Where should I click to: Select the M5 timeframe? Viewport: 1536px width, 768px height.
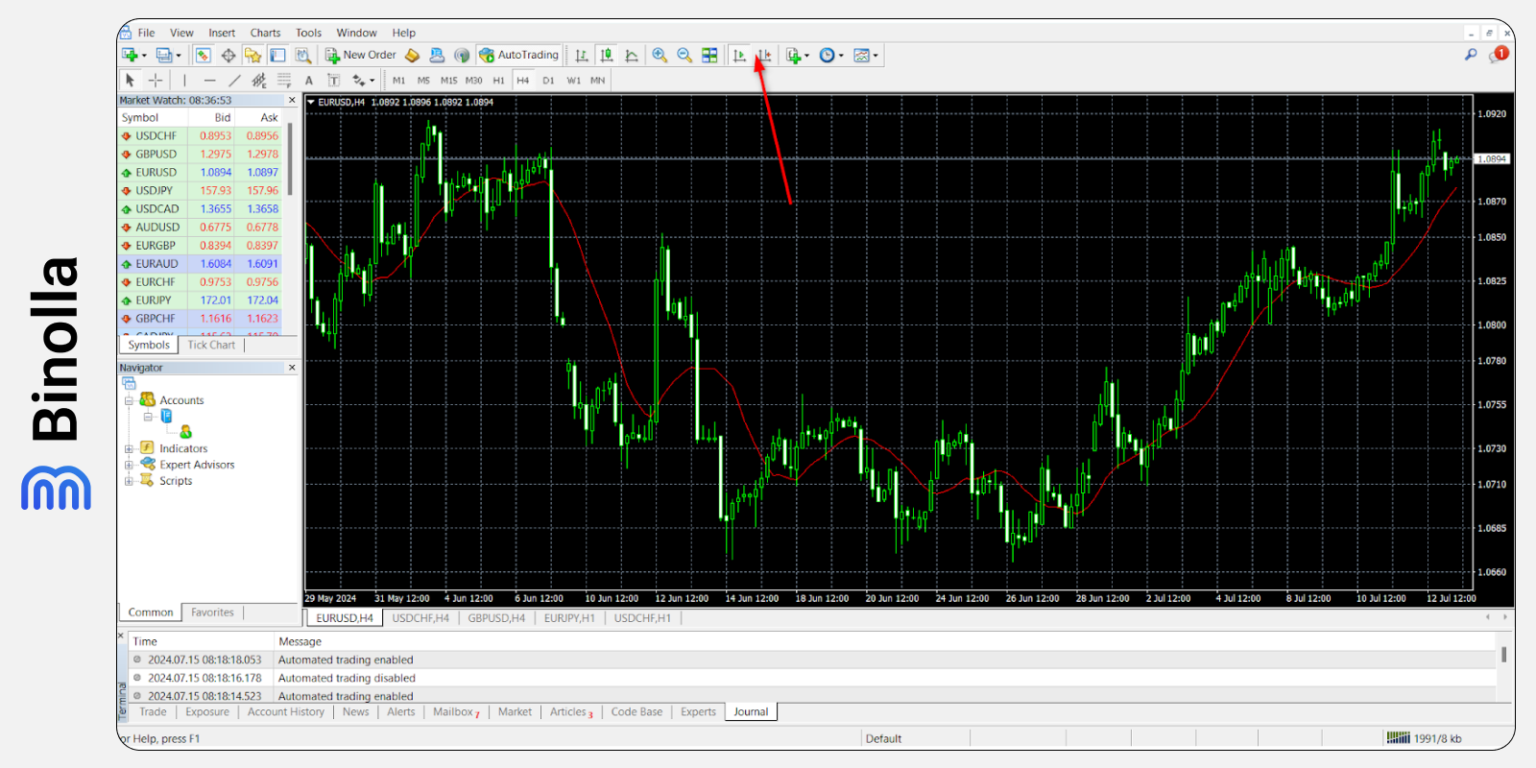(424, 80)
